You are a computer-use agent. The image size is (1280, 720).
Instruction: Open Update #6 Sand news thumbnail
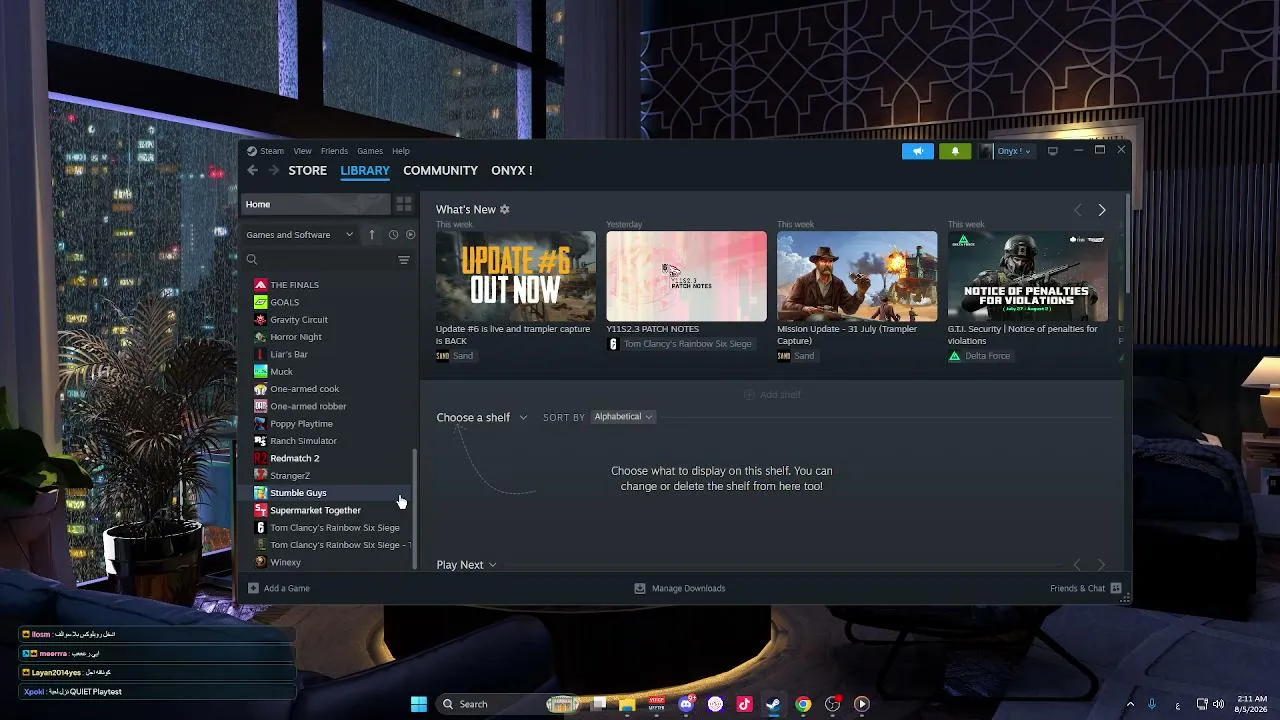click(515, 276)
